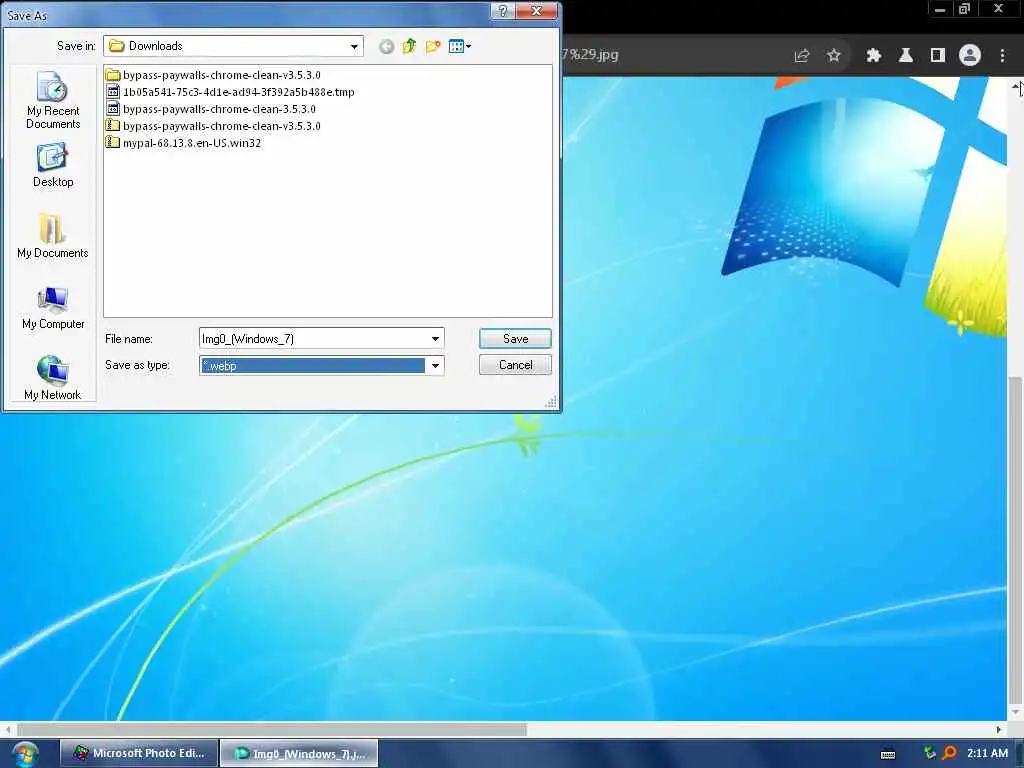Image resolution: width=1024 pixels, height=768 pixels.
Task: Select the bypass-paywalls-chrome-clean-3.5.3.0 file
Action: (211, 109)
